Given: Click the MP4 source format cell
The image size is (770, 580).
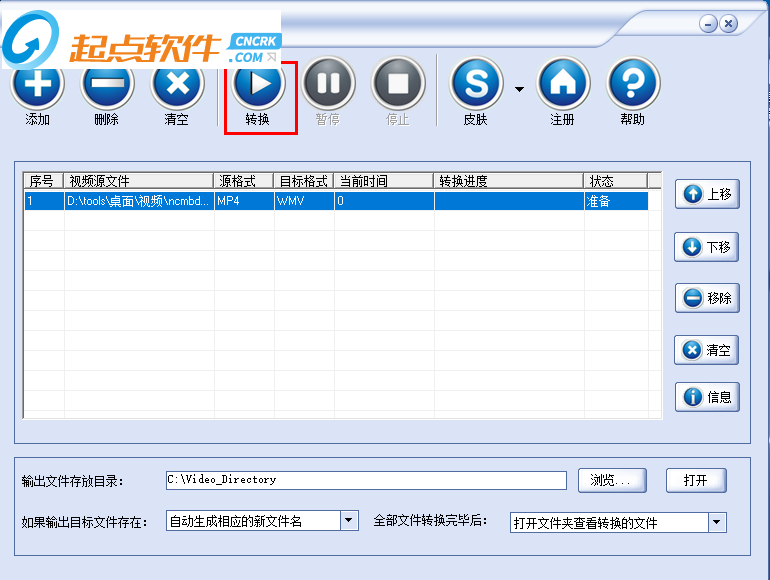Looking at the screenshot, I should point(244,201).
